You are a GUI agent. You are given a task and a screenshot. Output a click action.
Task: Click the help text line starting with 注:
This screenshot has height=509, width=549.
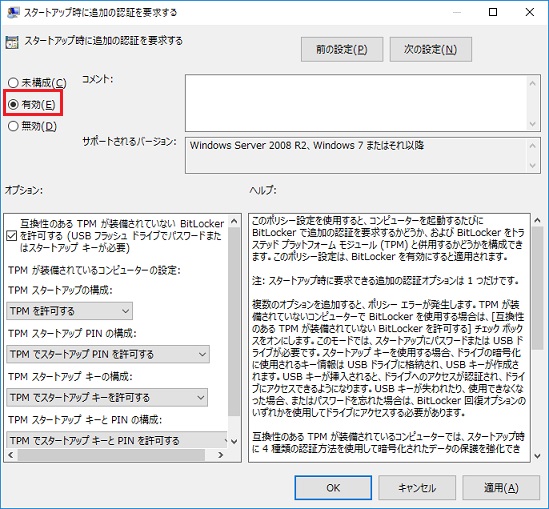pos(385,280)
